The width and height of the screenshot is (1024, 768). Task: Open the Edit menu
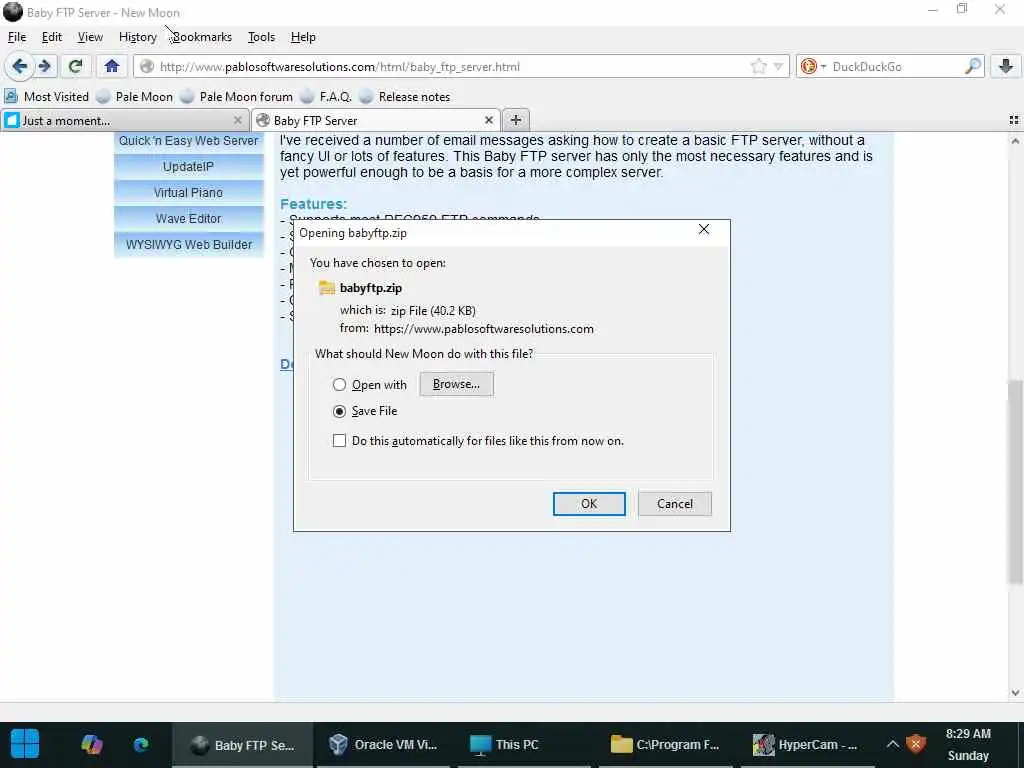click(x=52, y=37)
